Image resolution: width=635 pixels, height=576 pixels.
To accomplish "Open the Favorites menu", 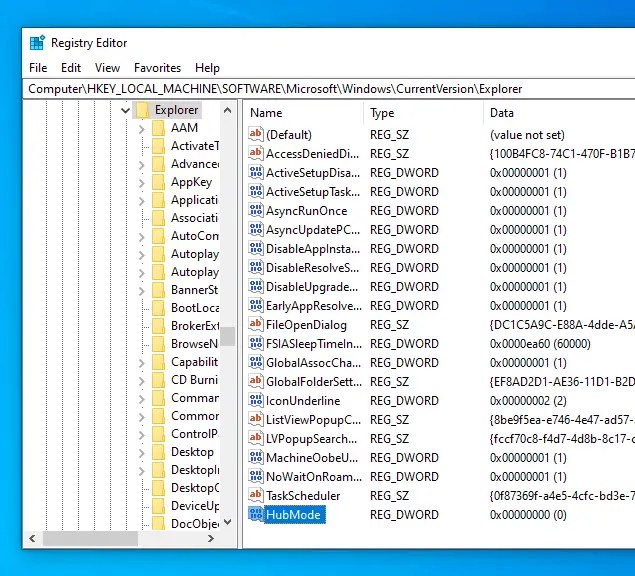I will (157, 68).
